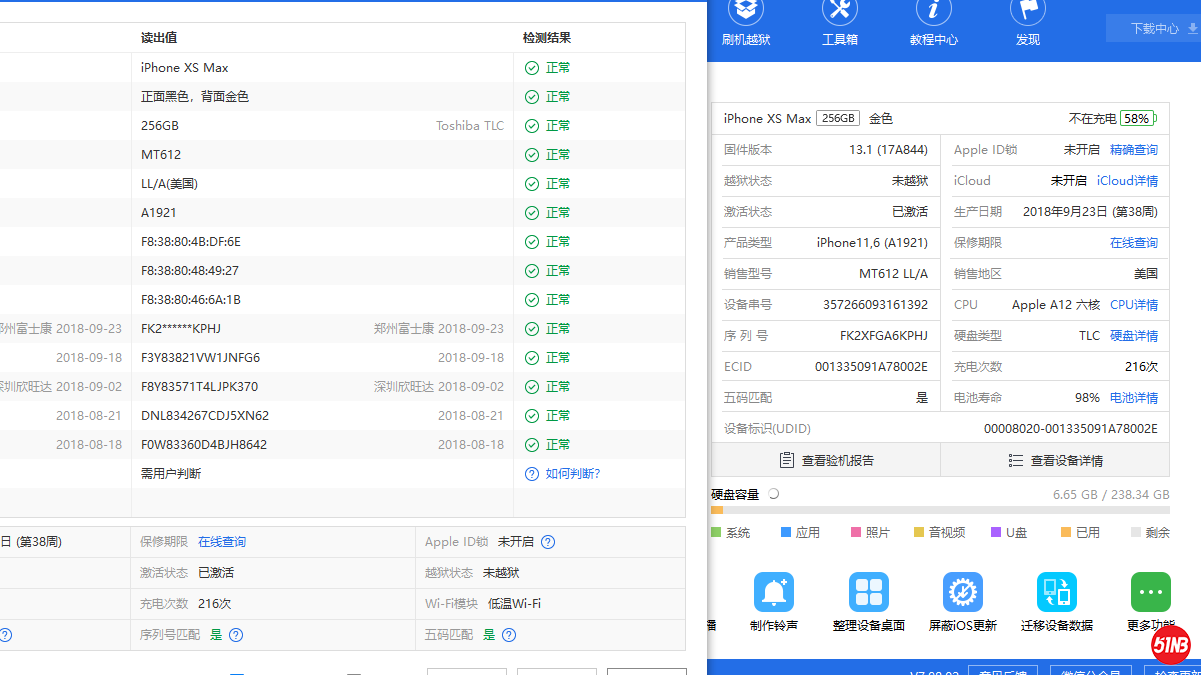Image resolution: width=1201 pixels, height=675 pixels.
Task: Go to 教程中心 tutorial center
Action: pos(933,21)
